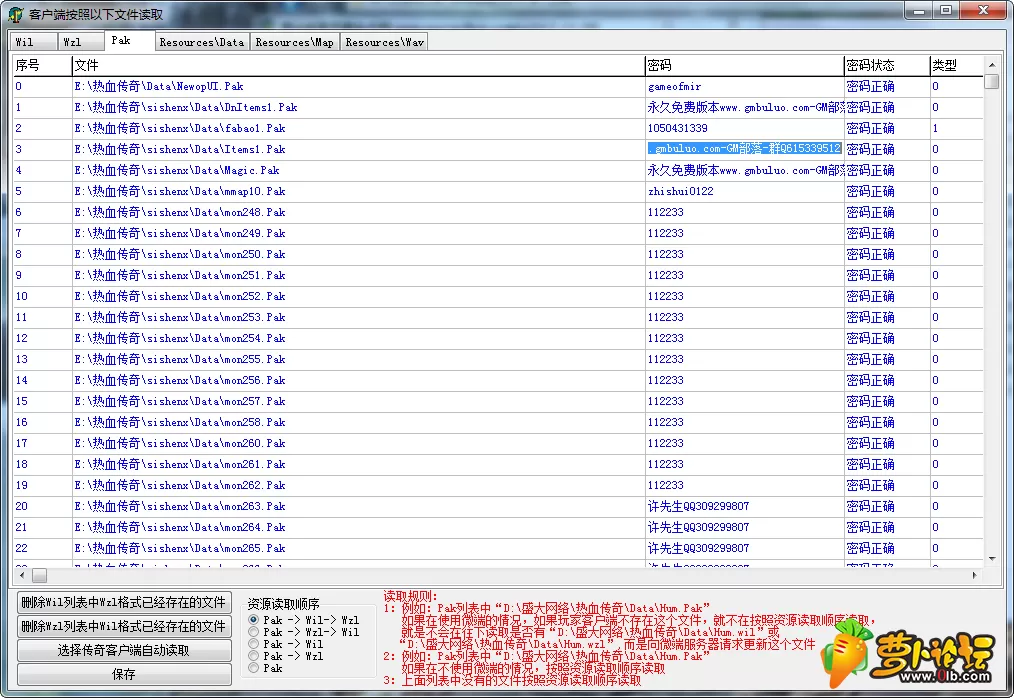Image resolution: width=1014 pixels, height=698 pixels.
Task: Click the 密码 column header
Action: (x=744, y=65)
